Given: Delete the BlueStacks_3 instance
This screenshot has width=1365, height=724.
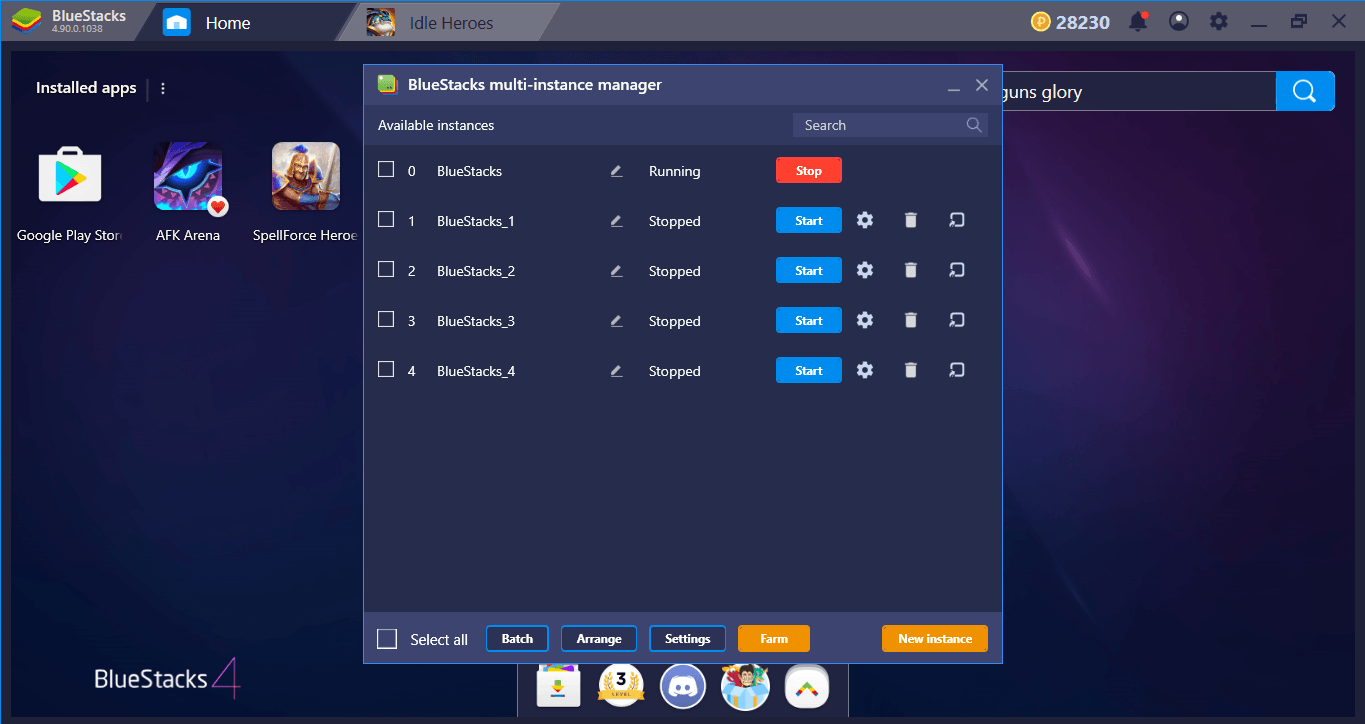Looking at the screenshot, I should pos(910,320).
